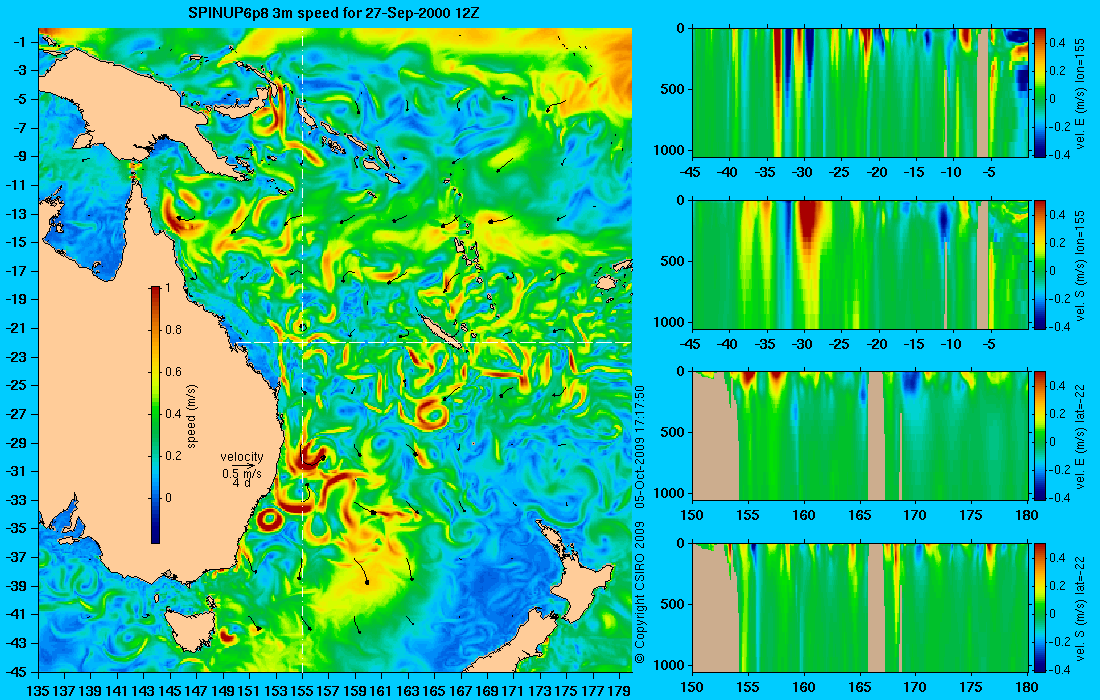Click latitude tick "-11" on main map axis
Image resolution: width=1100 pixels, height=700 pixels.
(x=17, y=184)
